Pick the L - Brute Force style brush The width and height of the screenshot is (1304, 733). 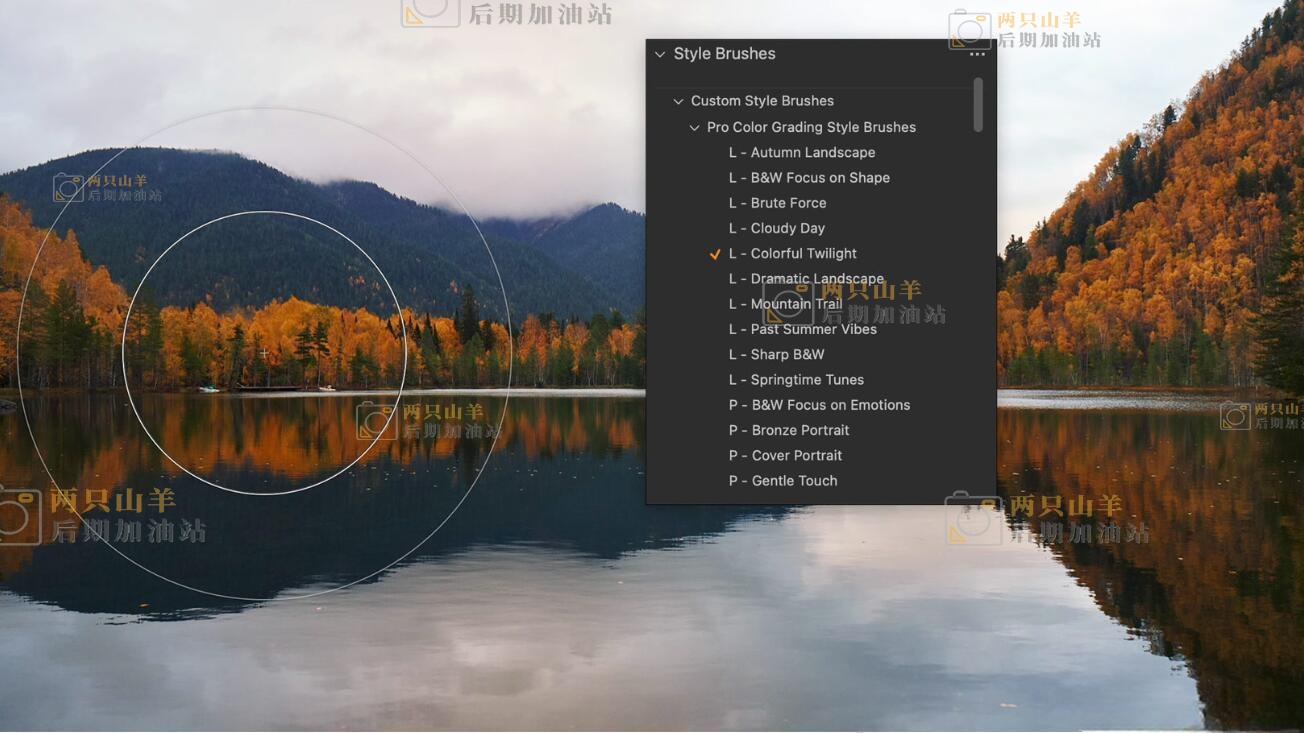tap(777, 203)
